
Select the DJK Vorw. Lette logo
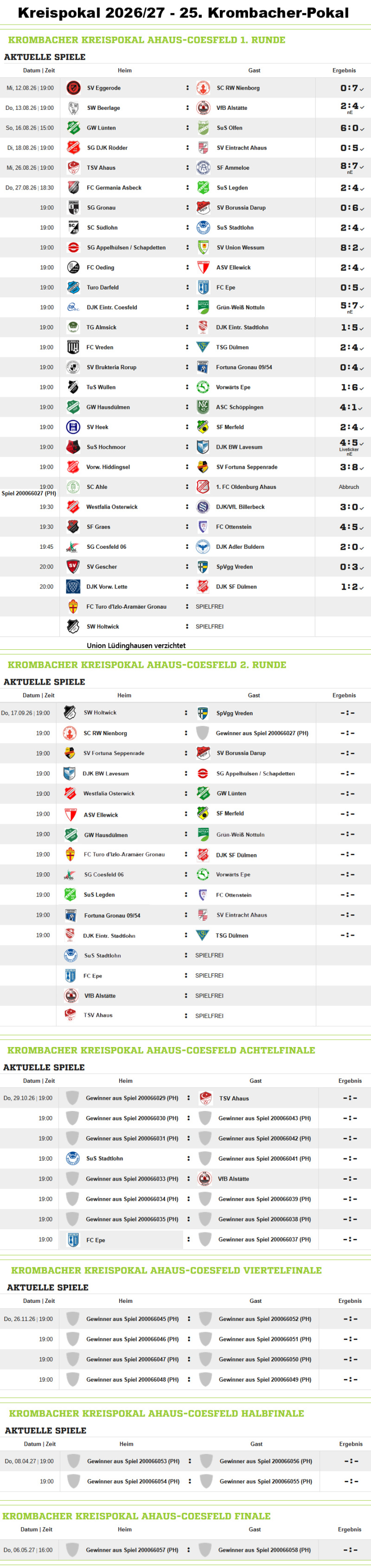[x=73, y=586]
